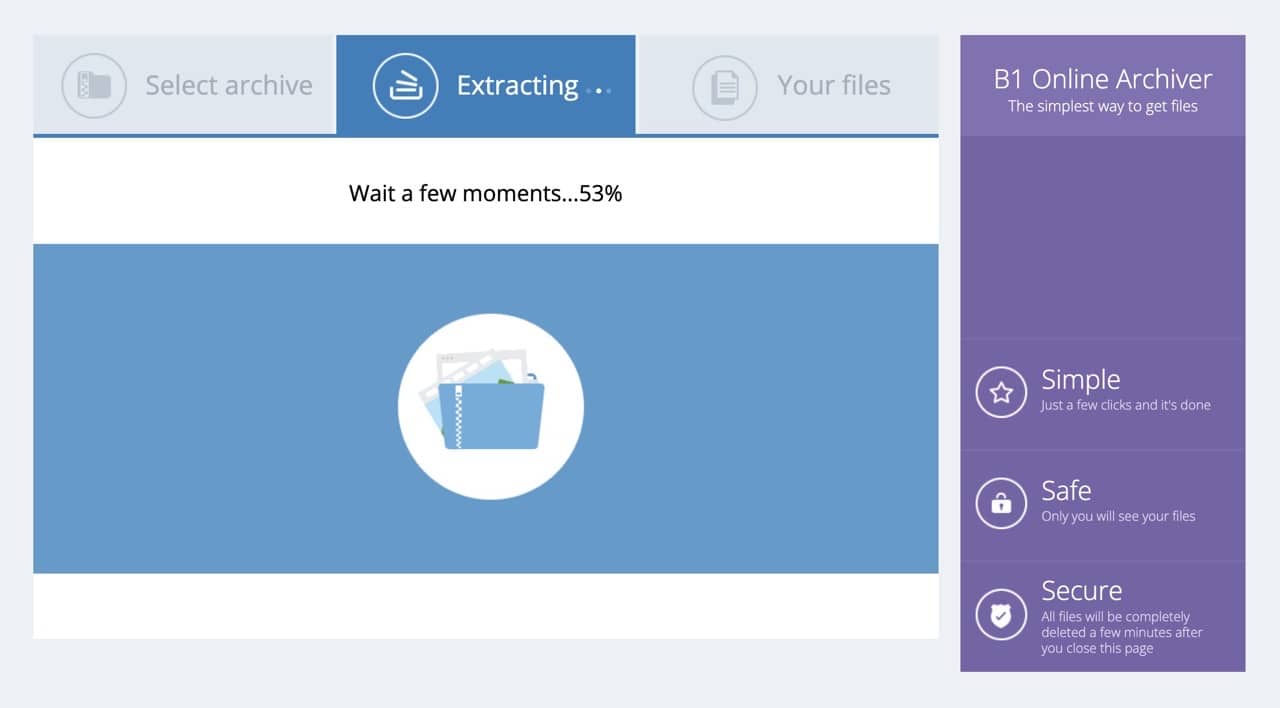Click the zipped folder illustration
This screenshot has width=1280, height=708.
pyautogui.click(x=490, y=406)
